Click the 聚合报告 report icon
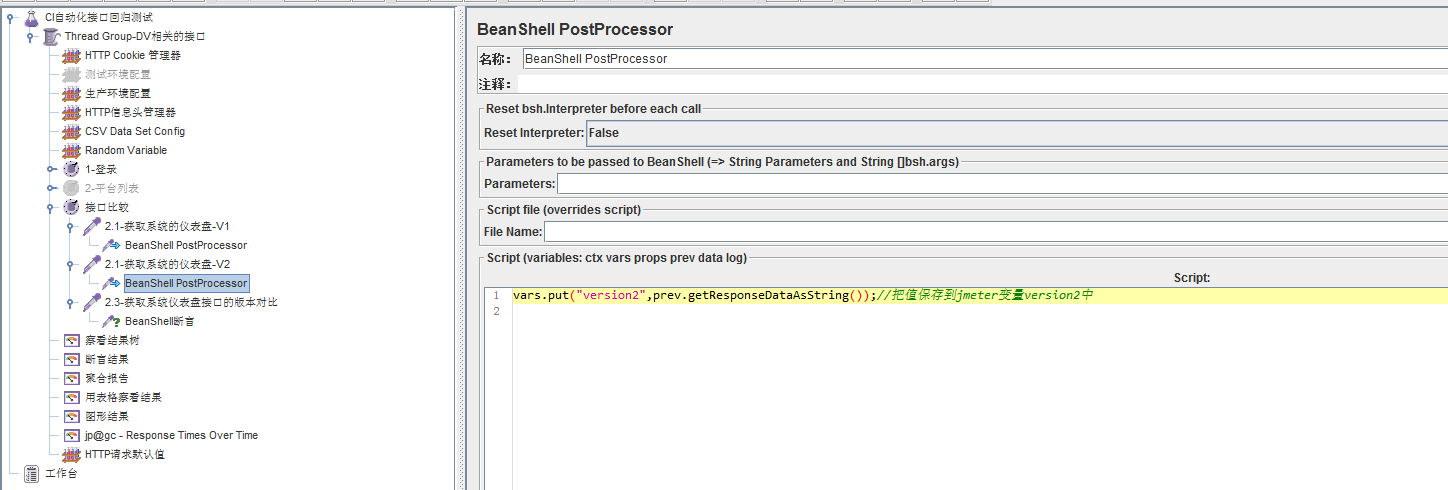This screenshot has width=1448, height=490. coord(71,378)
